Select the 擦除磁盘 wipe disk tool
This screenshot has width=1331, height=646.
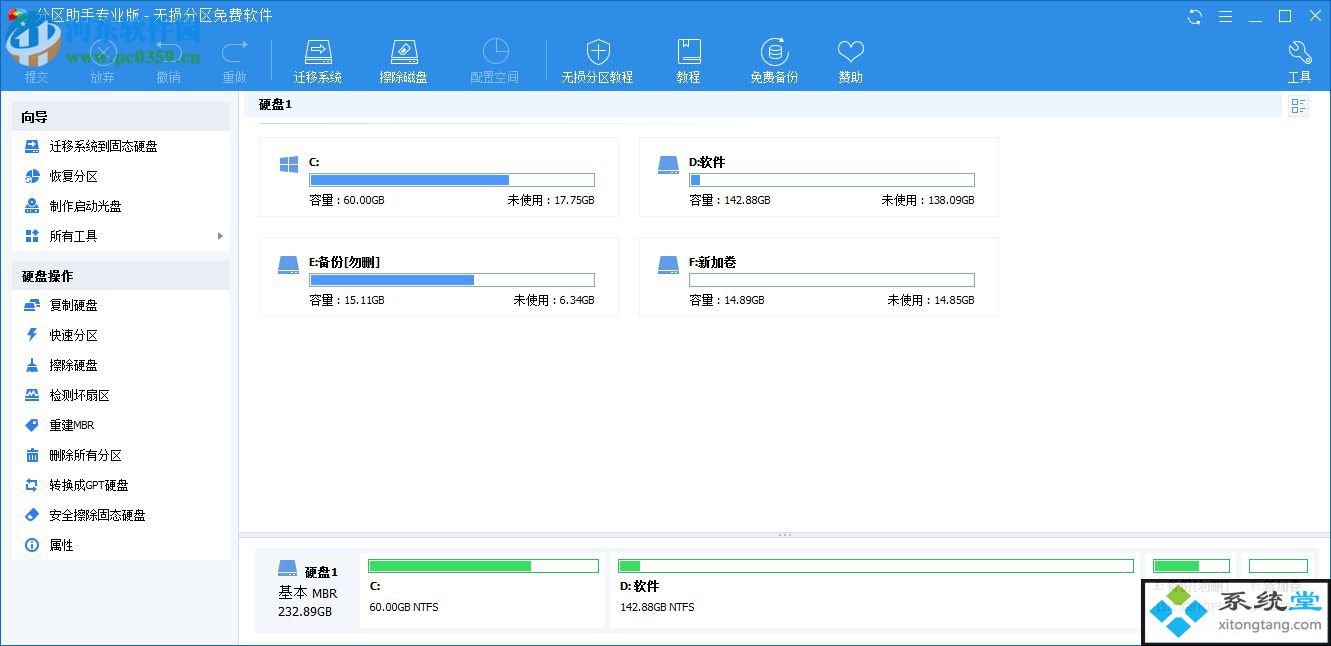click(403, 61)
